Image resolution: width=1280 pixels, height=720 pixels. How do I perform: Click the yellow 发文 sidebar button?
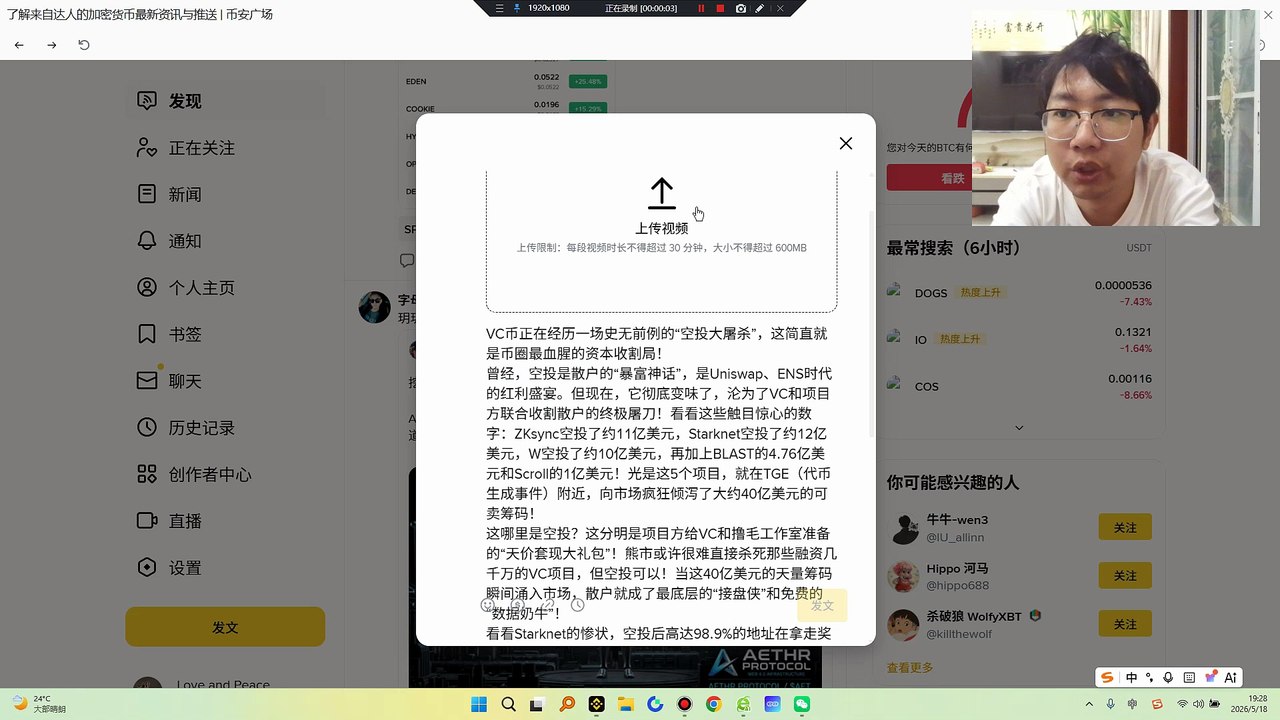[225, 628]
